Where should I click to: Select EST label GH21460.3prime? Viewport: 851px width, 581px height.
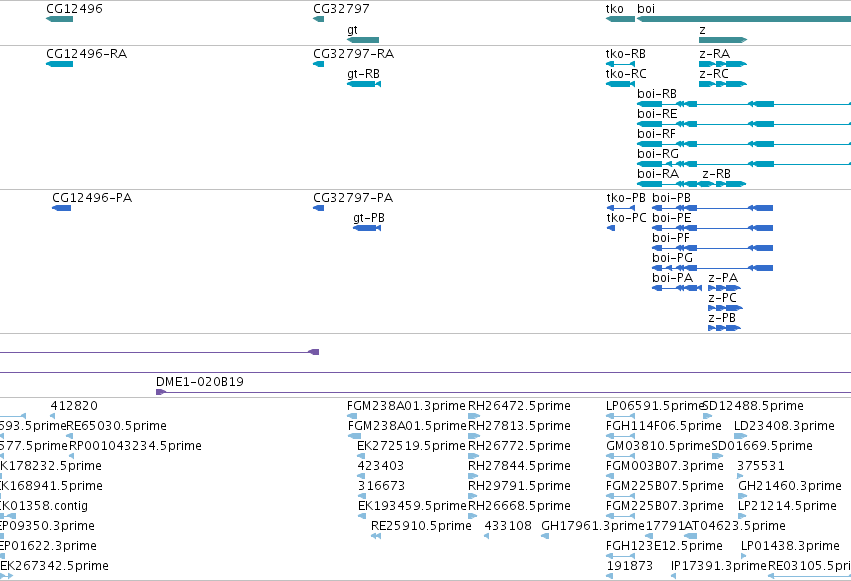(x=790, y=486)
